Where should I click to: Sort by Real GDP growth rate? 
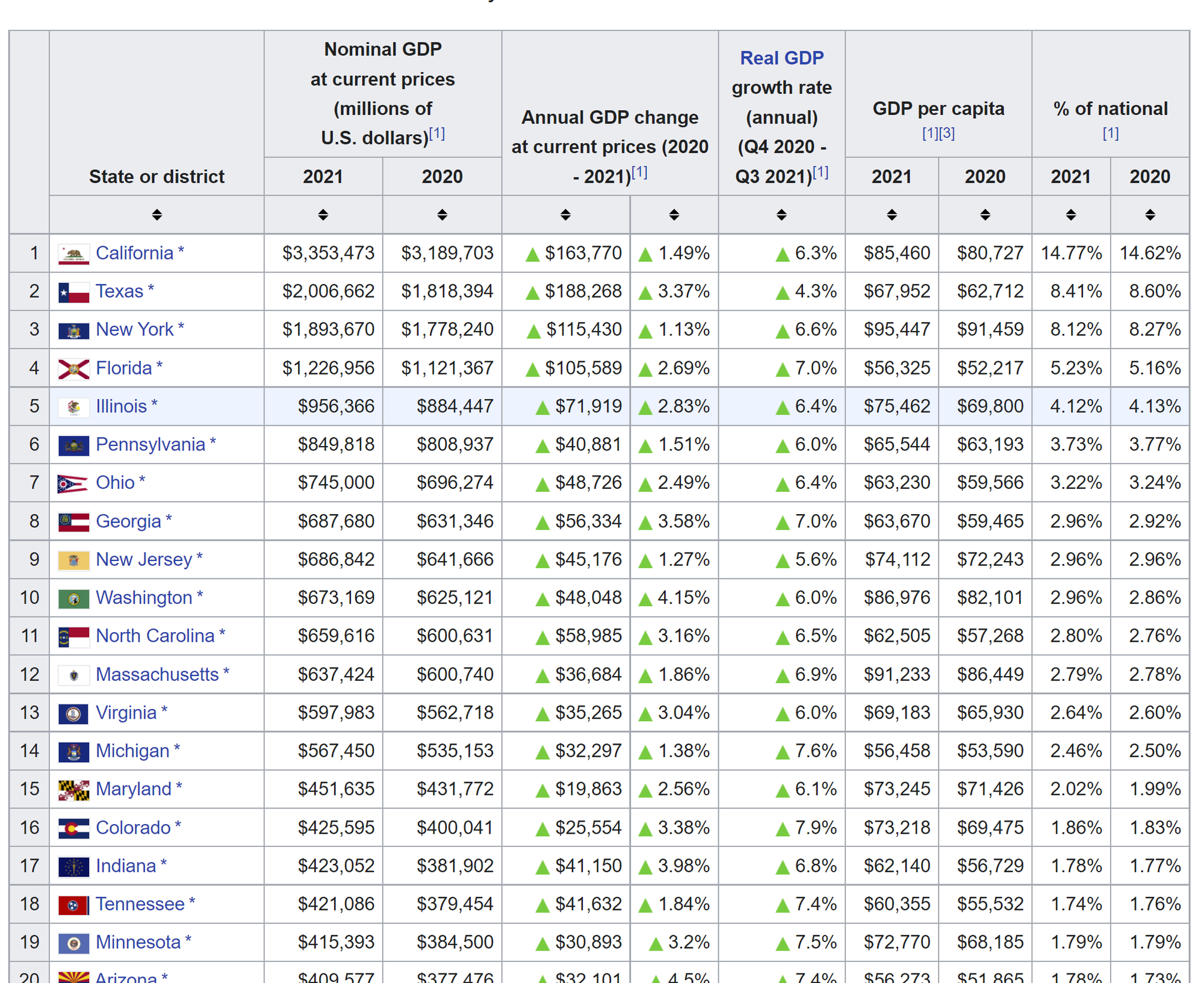pyautogui.click(x=781, y=215)
